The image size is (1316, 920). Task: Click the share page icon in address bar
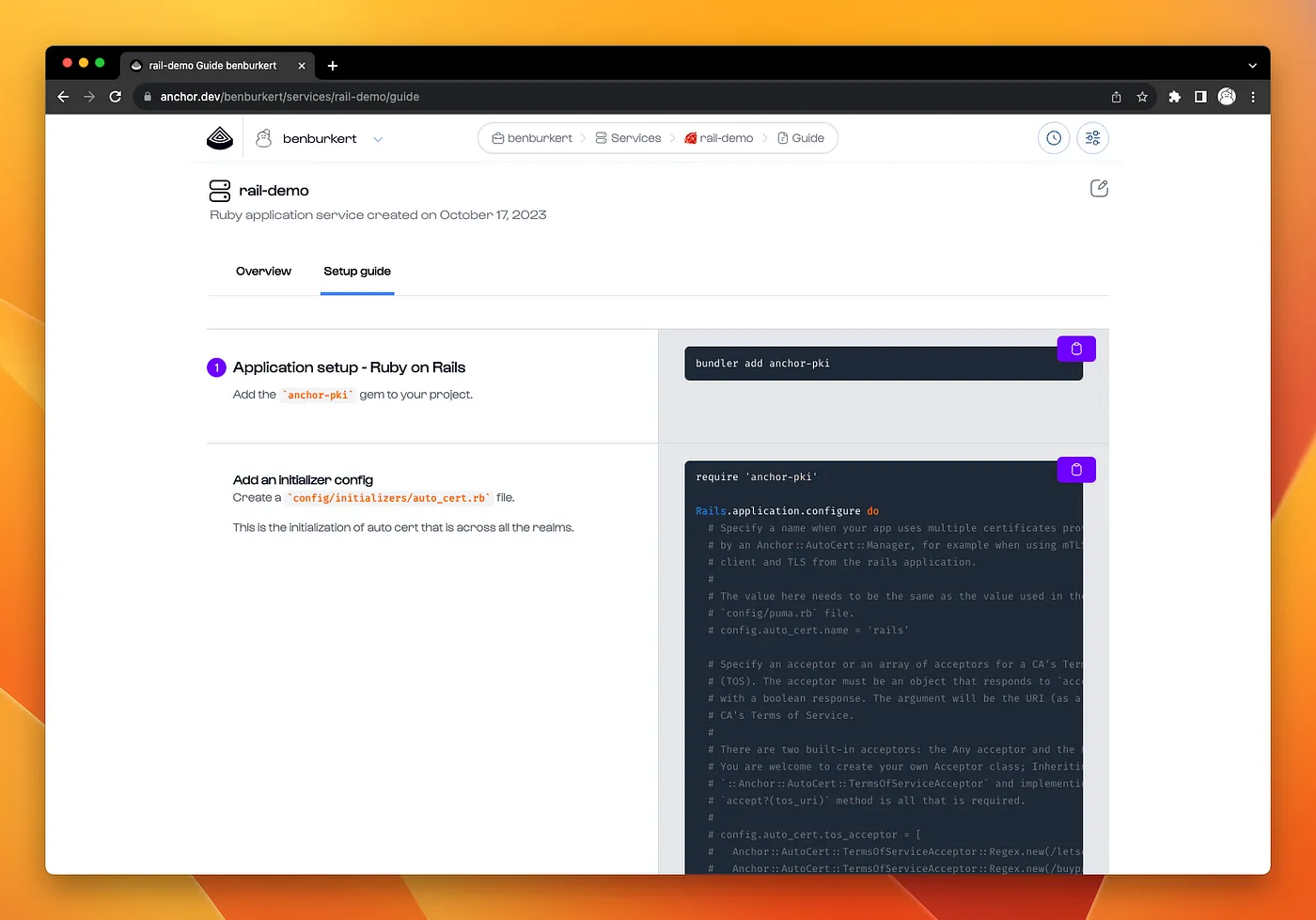coord(1116,97)
